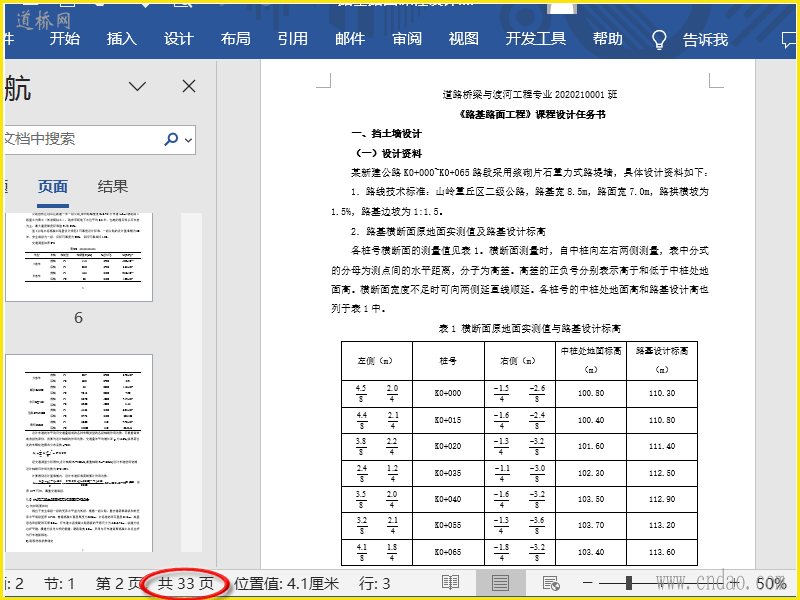Click the 100.80 ground elevation cell
The height and width of the screenshot is (600, 800).
591,393
